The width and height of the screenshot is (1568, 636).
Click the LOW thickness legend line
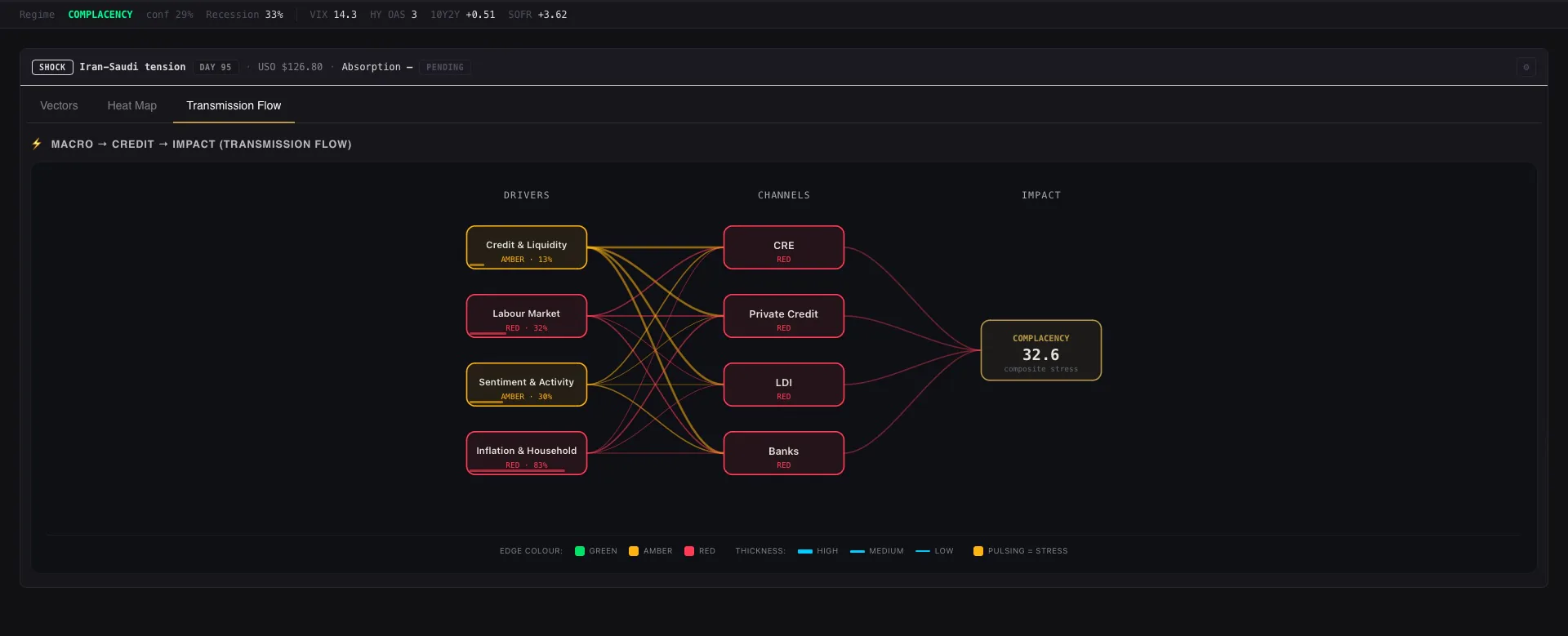click(923, 551)
